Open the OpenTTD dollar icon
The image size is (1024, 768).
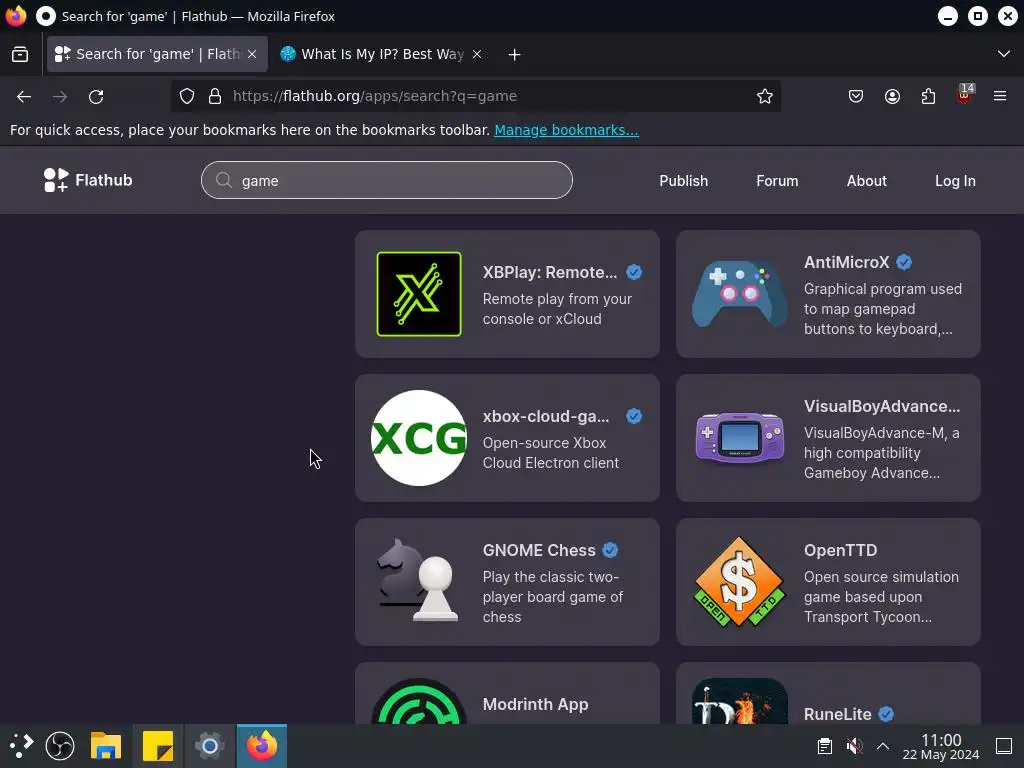pyautogui.click(x=739, y=582)
